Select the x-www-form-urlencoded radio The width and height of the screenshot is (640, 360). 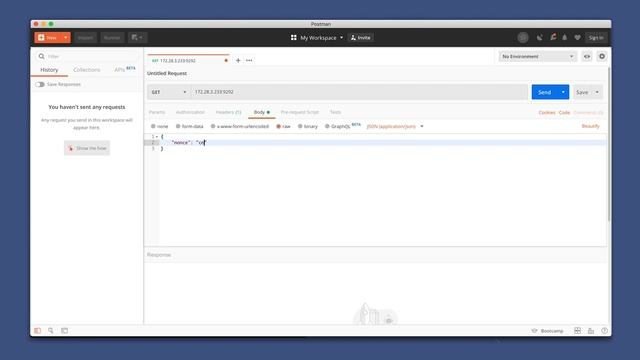tap(213, 127)
